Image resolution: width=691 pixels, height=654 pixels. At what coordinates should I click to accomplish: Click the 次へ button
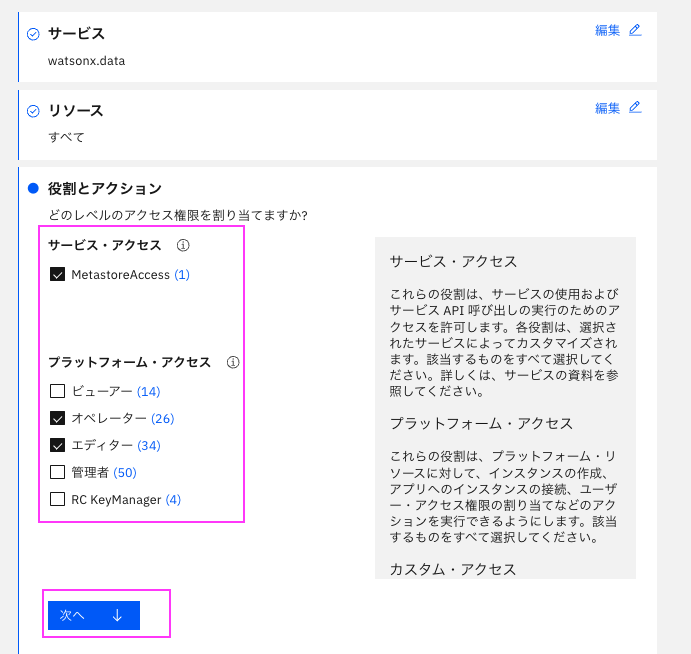coord(94,615)
